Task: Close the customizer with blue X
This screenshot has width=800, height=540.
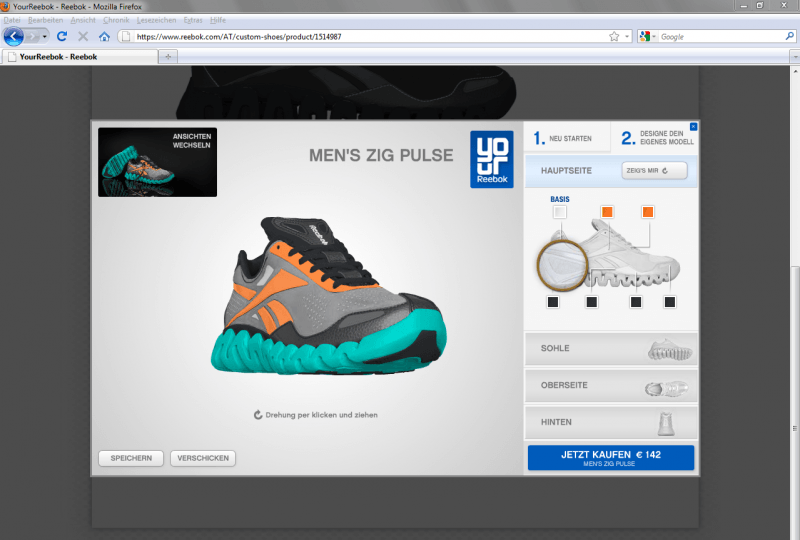Action: point(693,127)
